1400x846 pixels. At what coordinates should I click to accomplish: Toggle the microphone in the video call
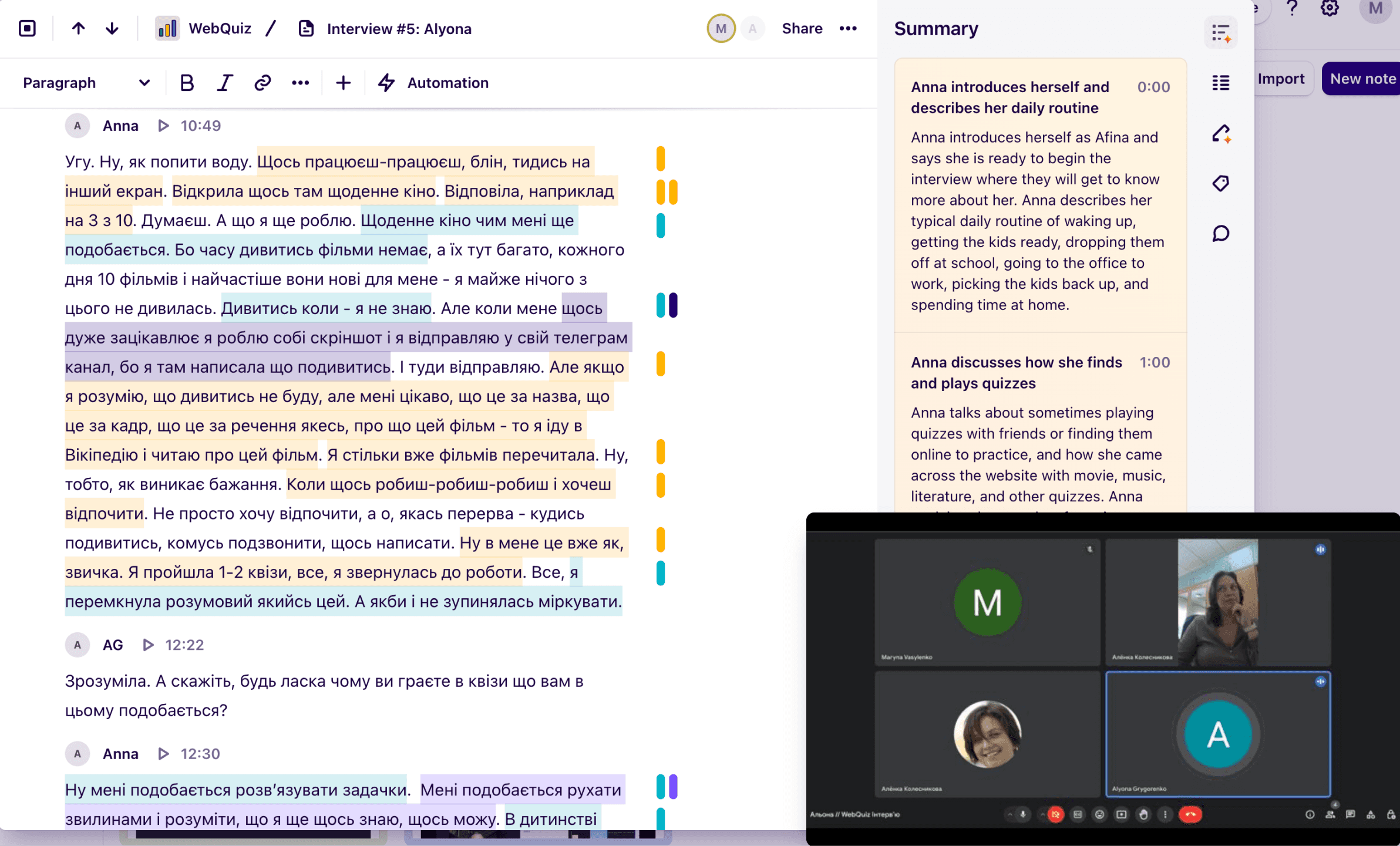pos(1023,814)
